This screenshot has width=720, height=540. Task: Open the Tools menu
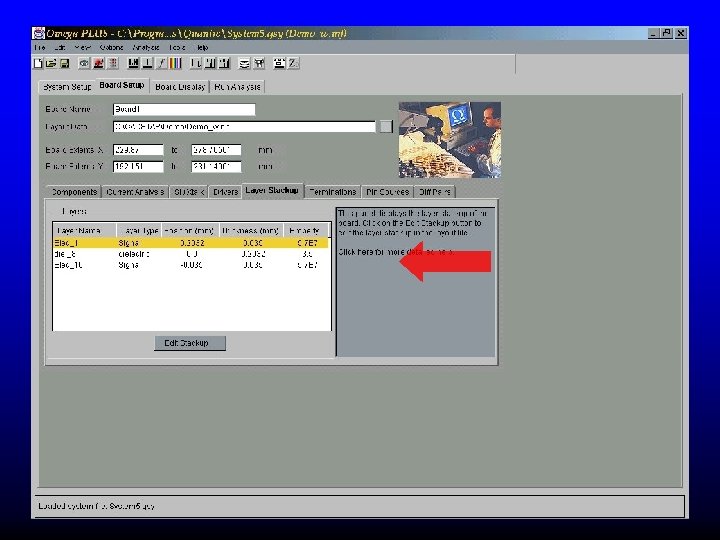(x=177, y=47)
